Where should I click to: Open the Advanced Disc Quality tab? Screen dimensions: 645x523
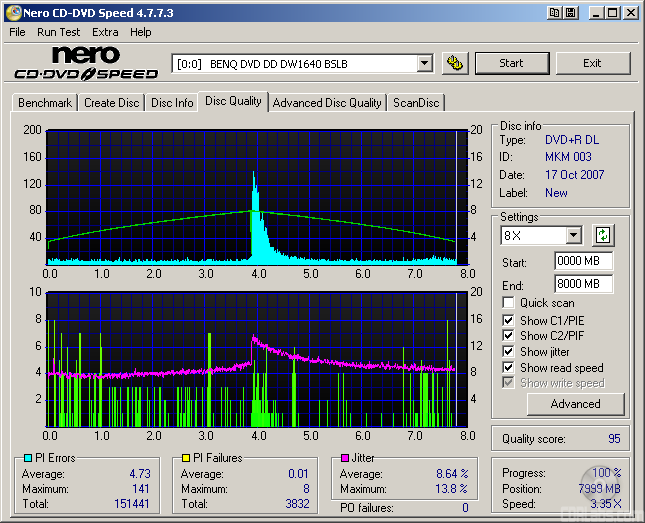pyautogui.click(x=327, y=103)
